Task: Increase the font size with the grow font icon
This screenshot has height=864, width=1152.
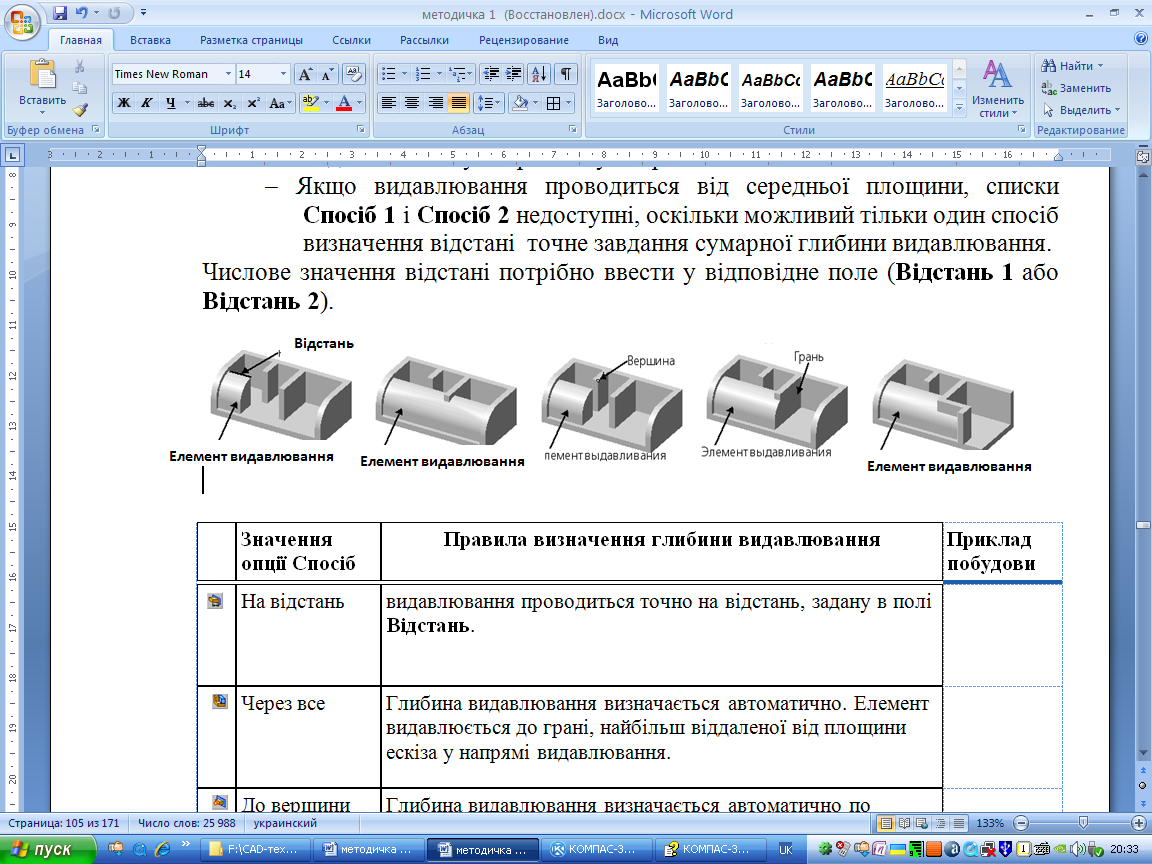Action: point(305,74)
